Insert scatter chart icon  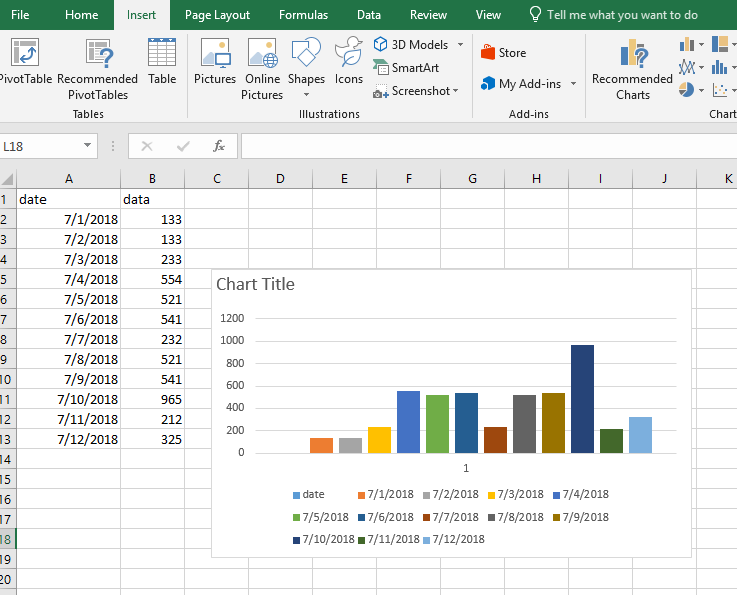tap(720, 89)
